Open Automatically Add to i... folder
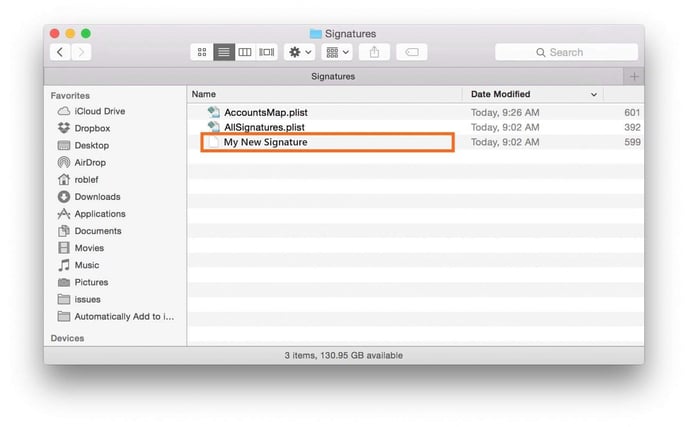This screenshot has height=427, width=688. 124,316
